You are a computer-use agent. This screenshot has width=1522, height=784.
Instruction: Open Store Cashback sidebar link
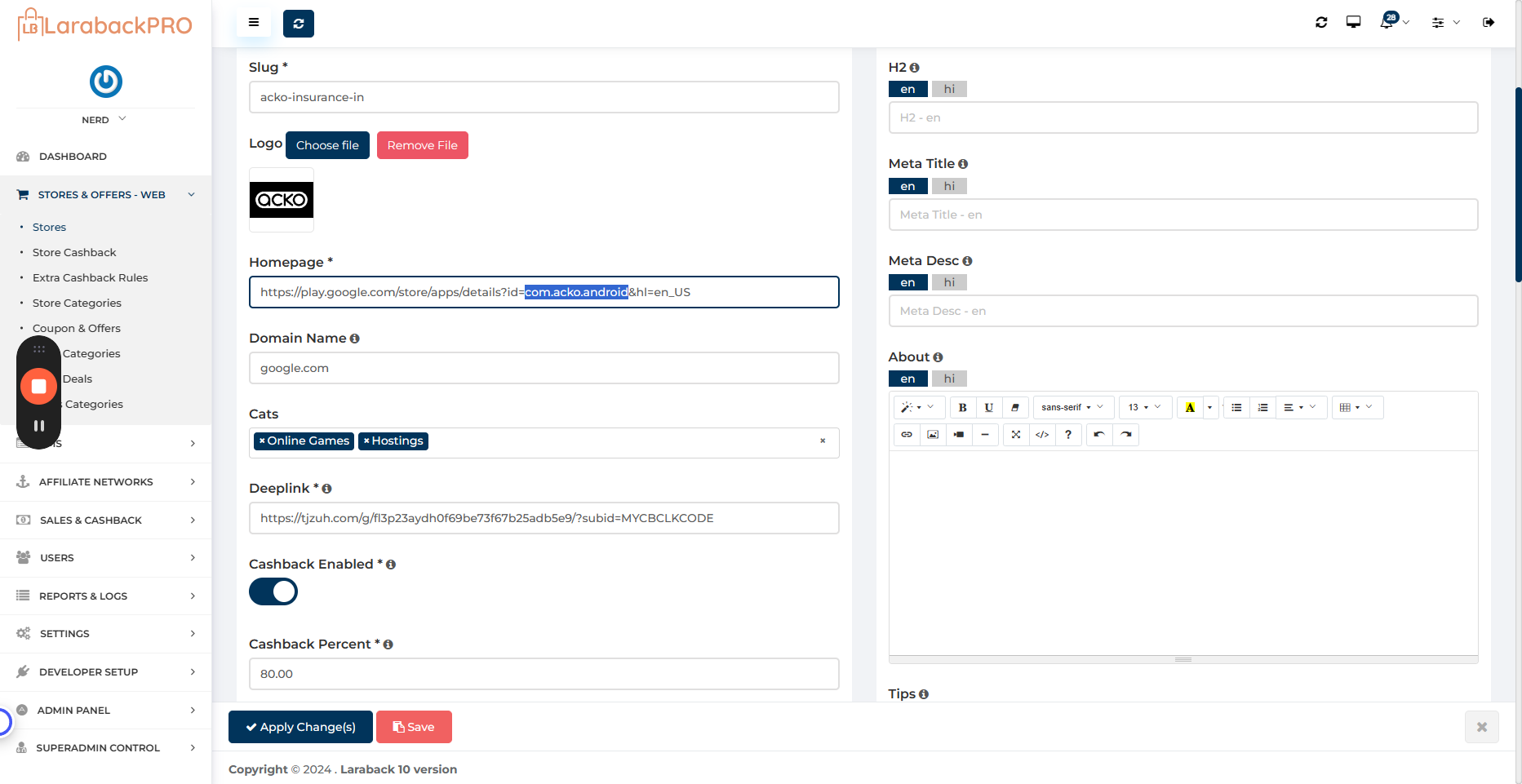[74, 252]
